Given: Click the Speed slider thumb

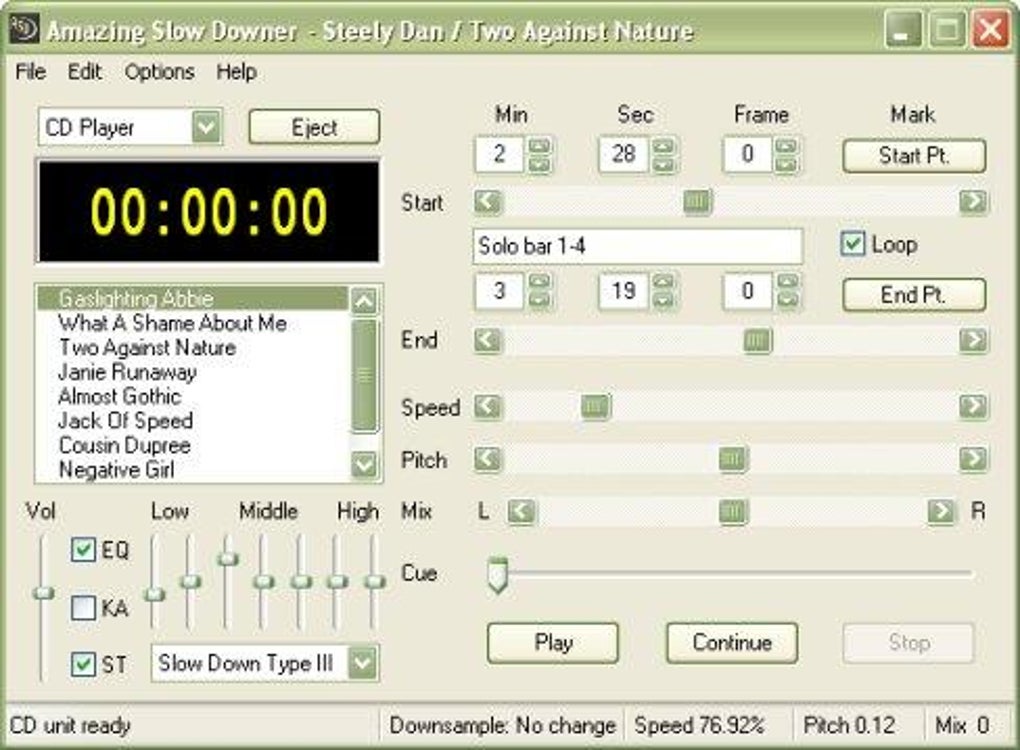Looking at the screenshot, I should [595, 407].
